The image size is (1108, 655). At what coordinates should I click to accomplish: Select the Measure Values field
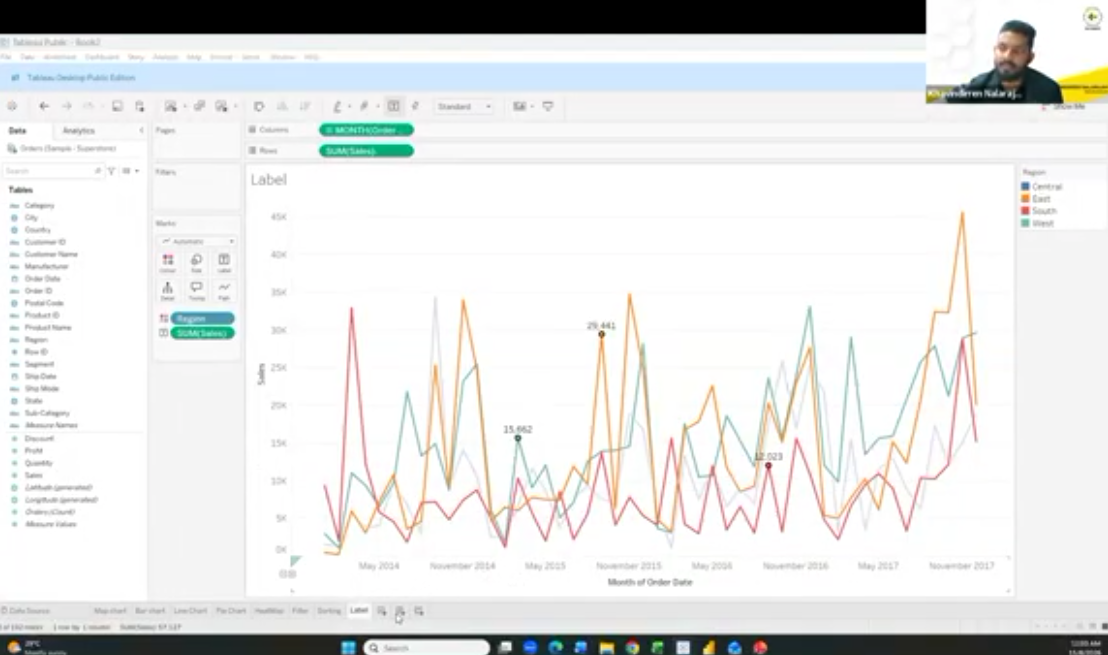pos(50,524)
